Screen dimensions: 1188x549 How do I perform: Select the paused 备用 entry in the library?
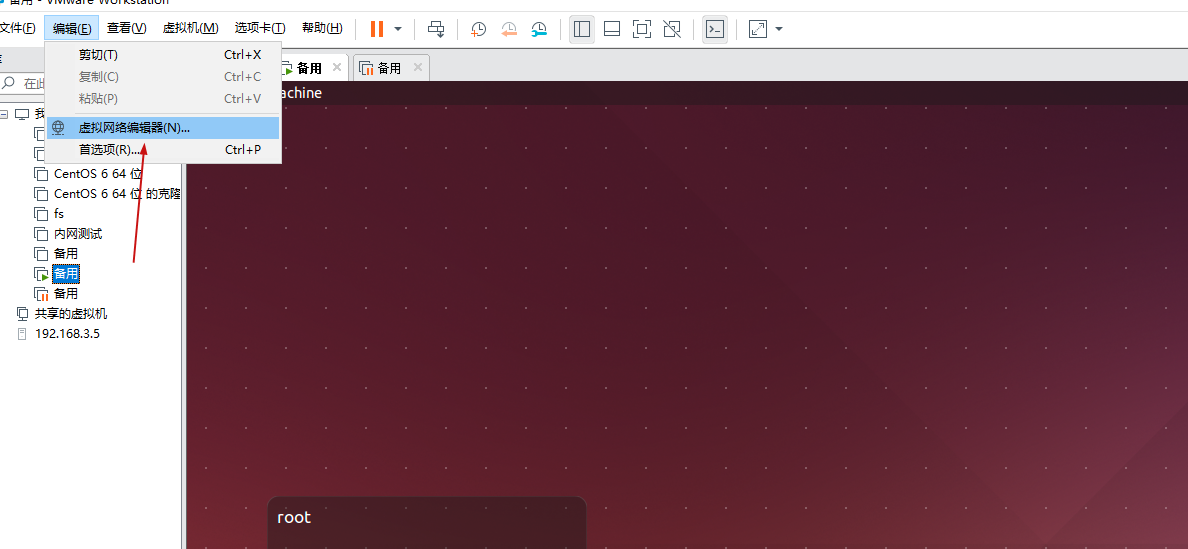click(66, 293)
